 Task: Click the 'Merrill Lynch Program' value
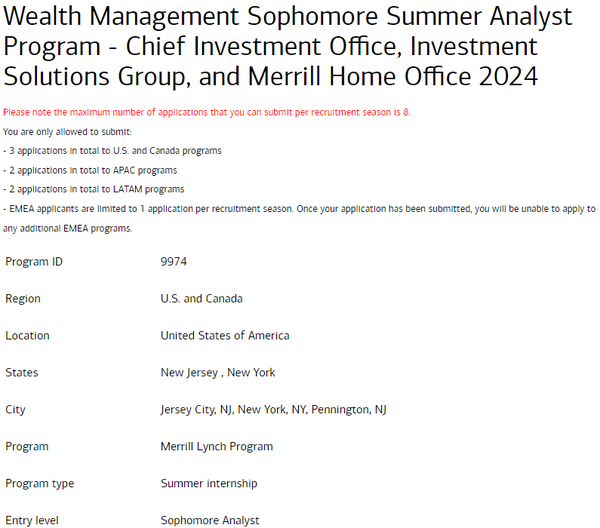click(x=216, y=447)
